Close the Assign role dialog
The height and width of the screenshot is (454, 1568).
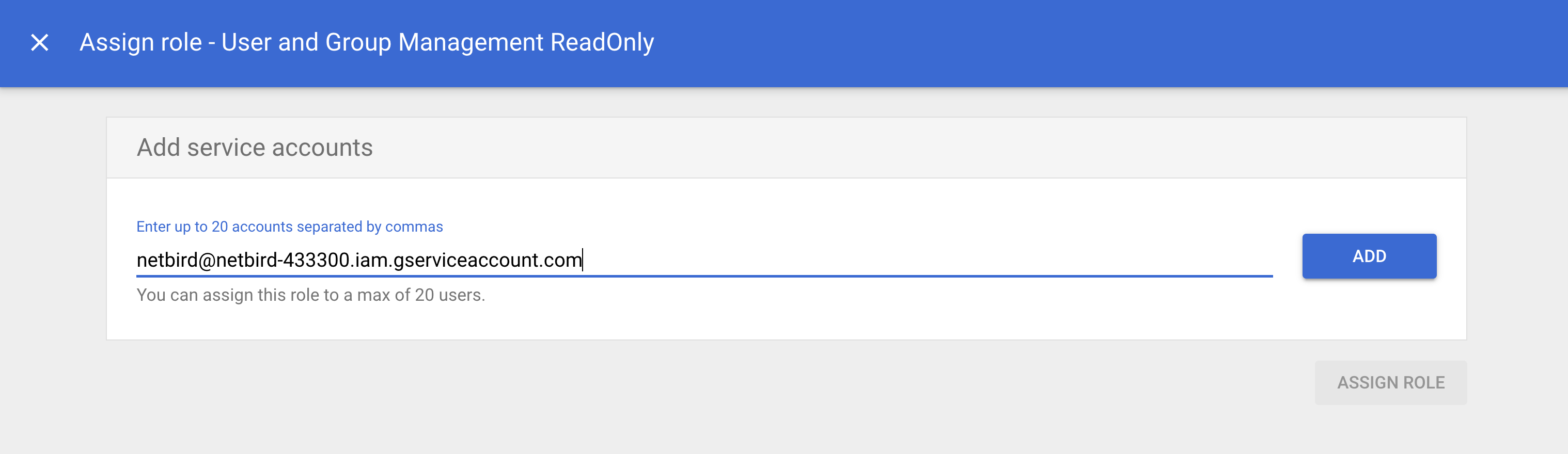click(x=40, y=42)
